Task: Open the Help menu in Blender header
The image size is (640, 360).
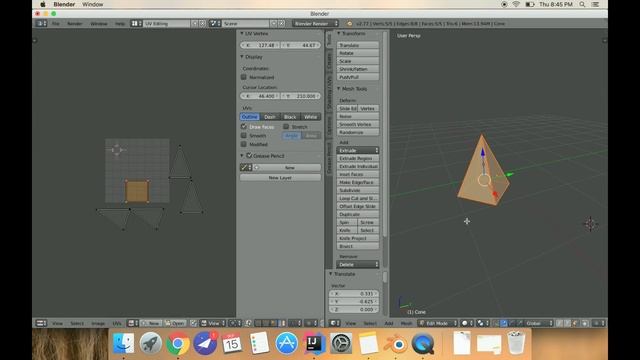Action: [120, 24]
